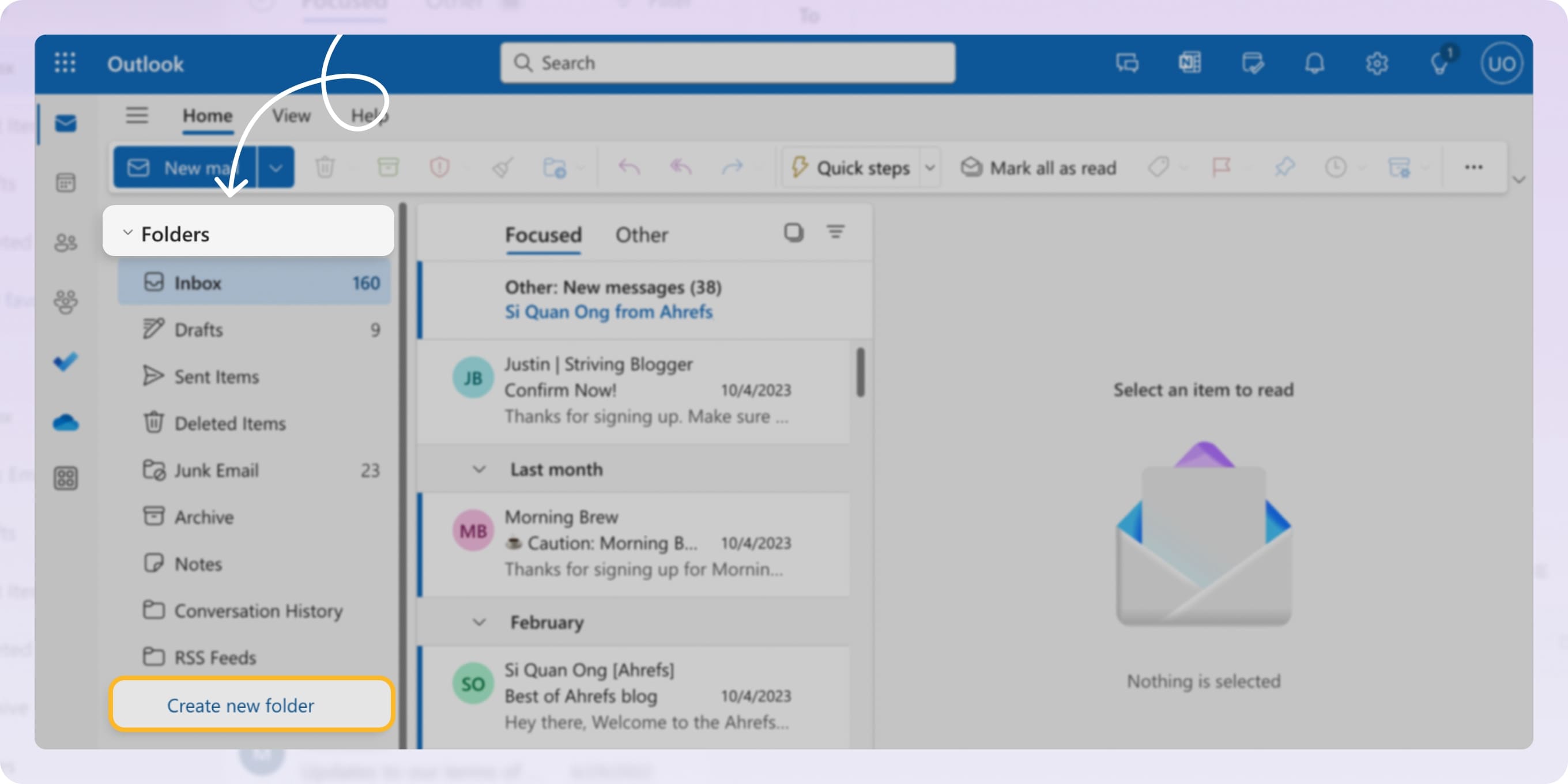Click inside the Search field
Image resolution: width=1568 pixels, height=784 pixels.
[728, 63]
